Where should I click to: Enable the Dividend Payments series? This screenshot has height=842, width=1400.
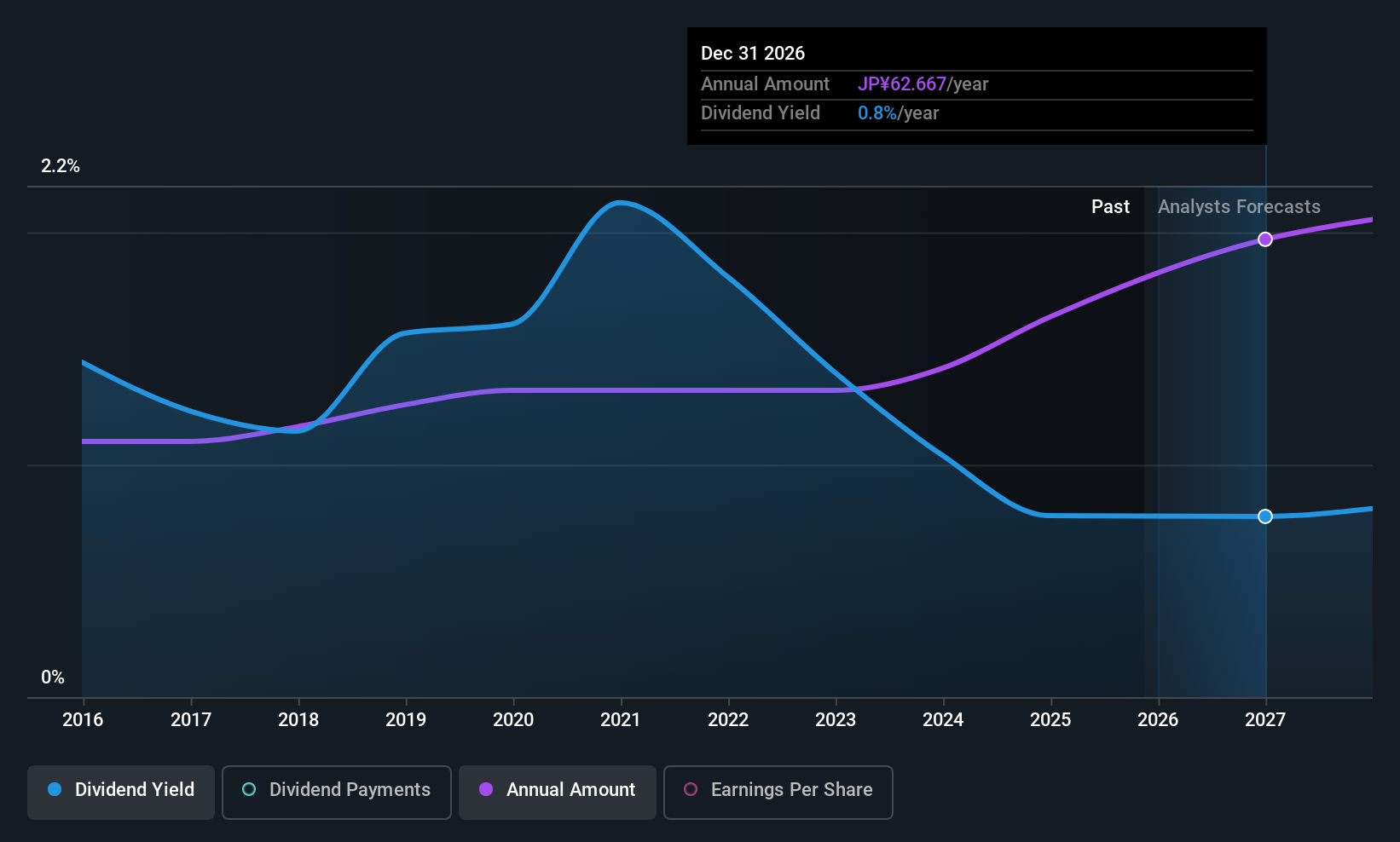coord(336,791)
